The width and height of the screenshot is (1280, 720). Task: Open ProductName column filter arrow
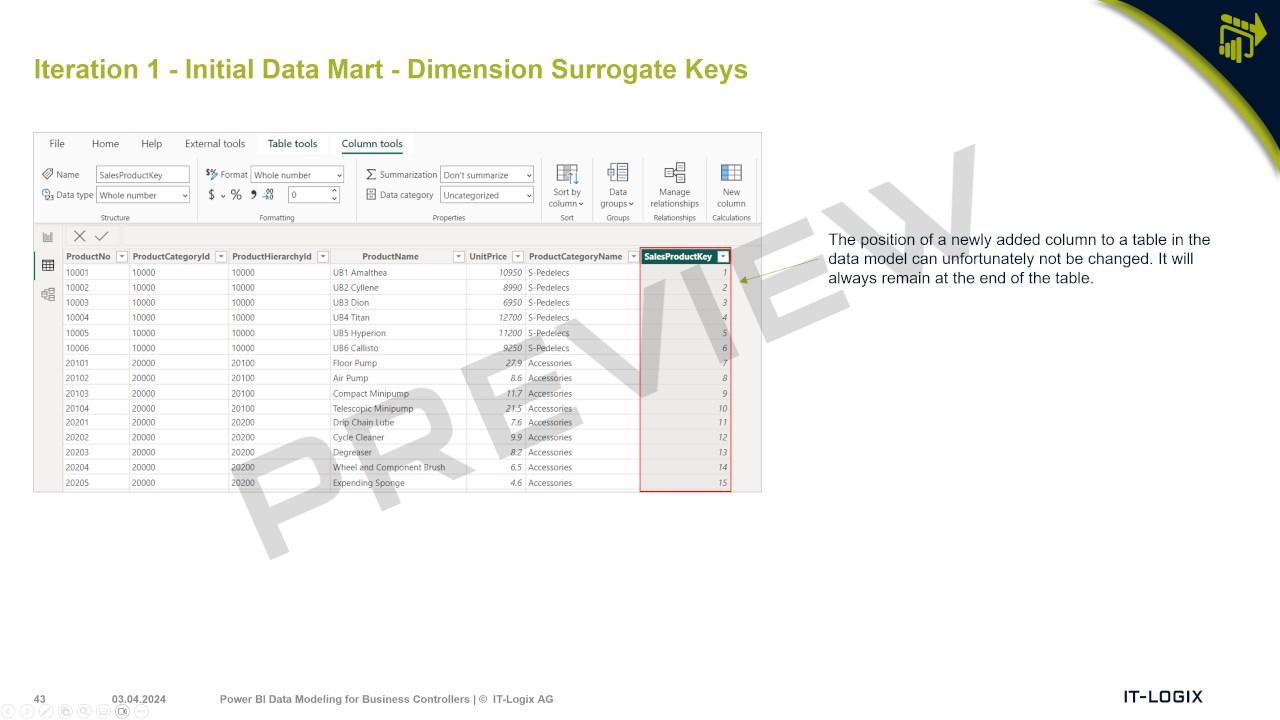point(459,257)
